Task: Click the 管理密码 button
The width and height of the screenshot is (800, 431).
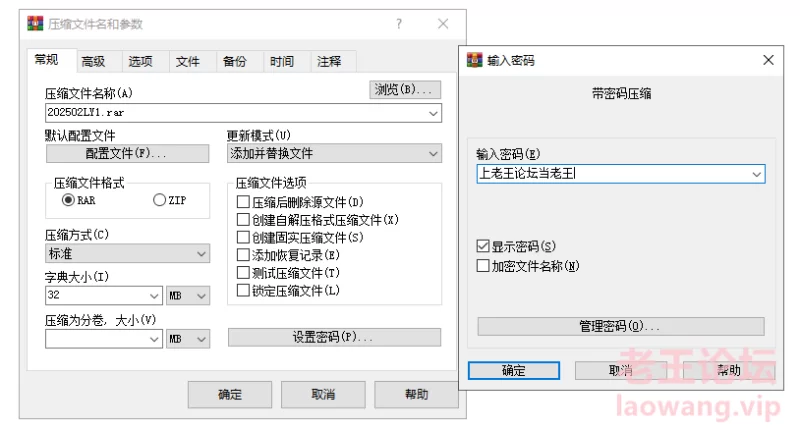Action: pyautogui.click(x=621, y=326)
